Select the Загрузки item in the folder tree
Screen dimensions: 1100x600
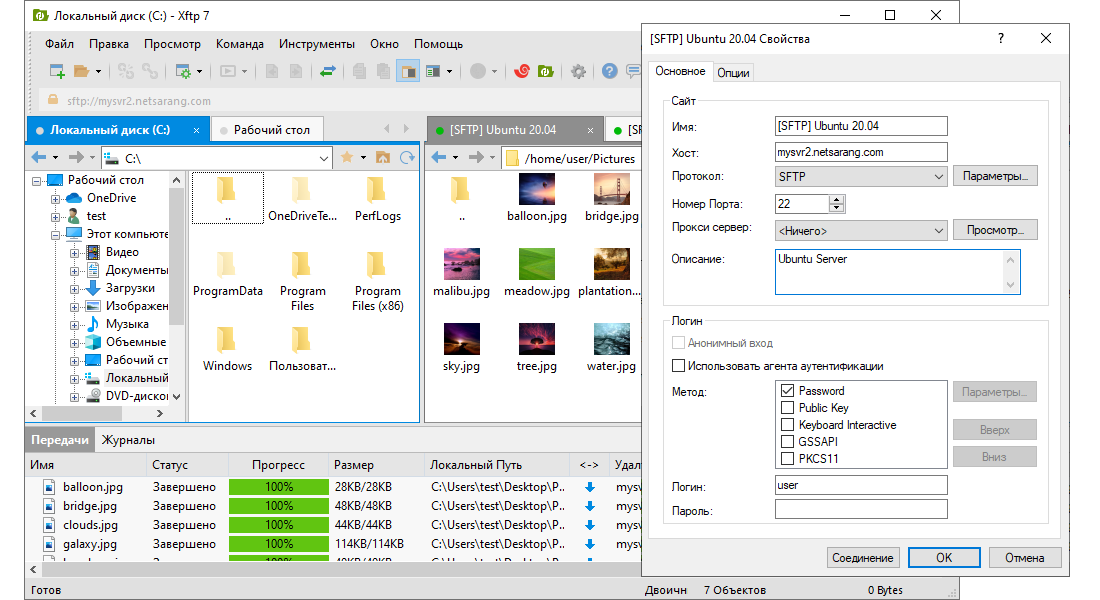[x=130, y=288]
